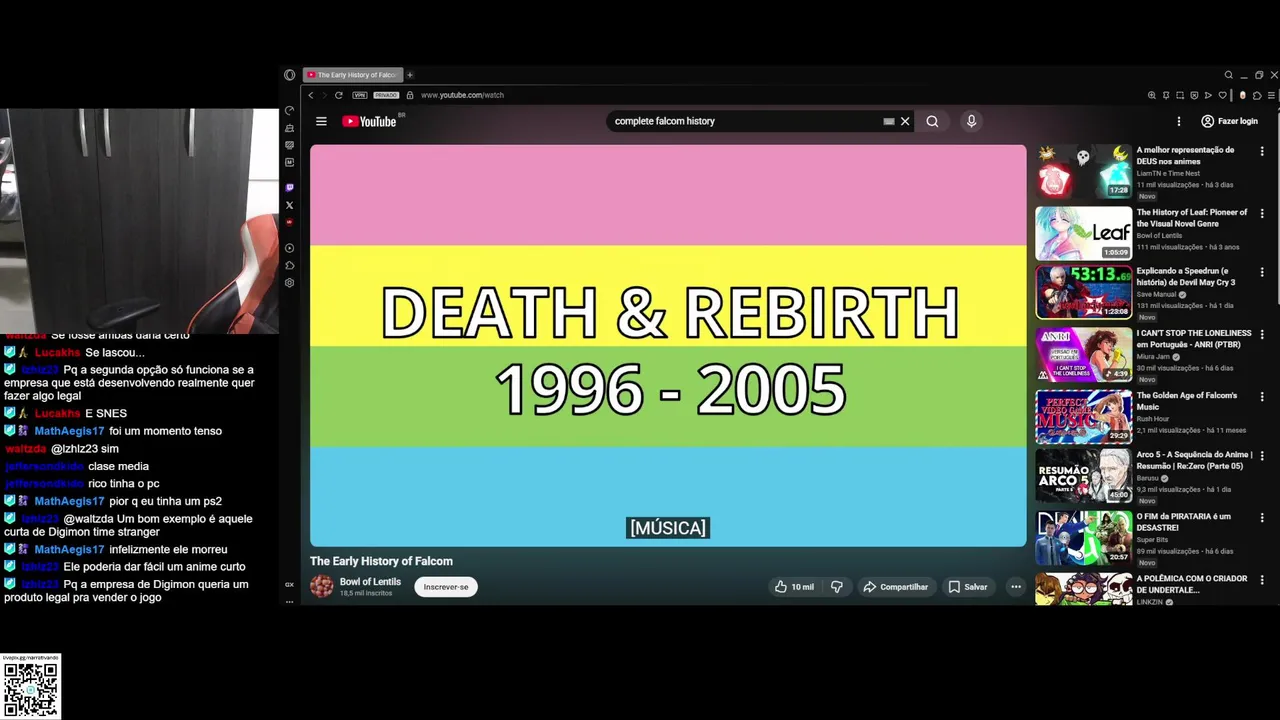This screenshot has width=1280, height=720.
Task: Open 'I CAN'T STOP THE LONELINESS' video title
Action: pyautogui.click(x=1194, y=339)
